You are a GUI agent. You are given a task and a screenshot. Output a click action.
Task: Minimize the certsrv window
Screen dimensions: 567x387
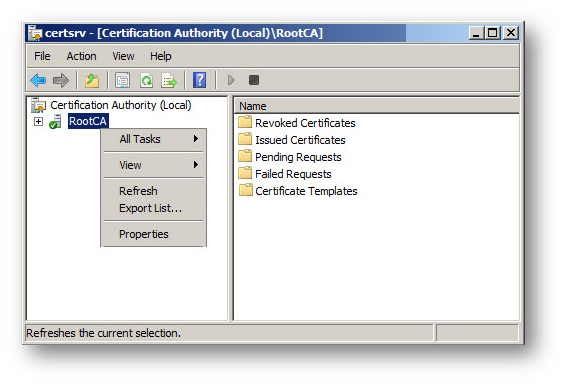point(477,33)
